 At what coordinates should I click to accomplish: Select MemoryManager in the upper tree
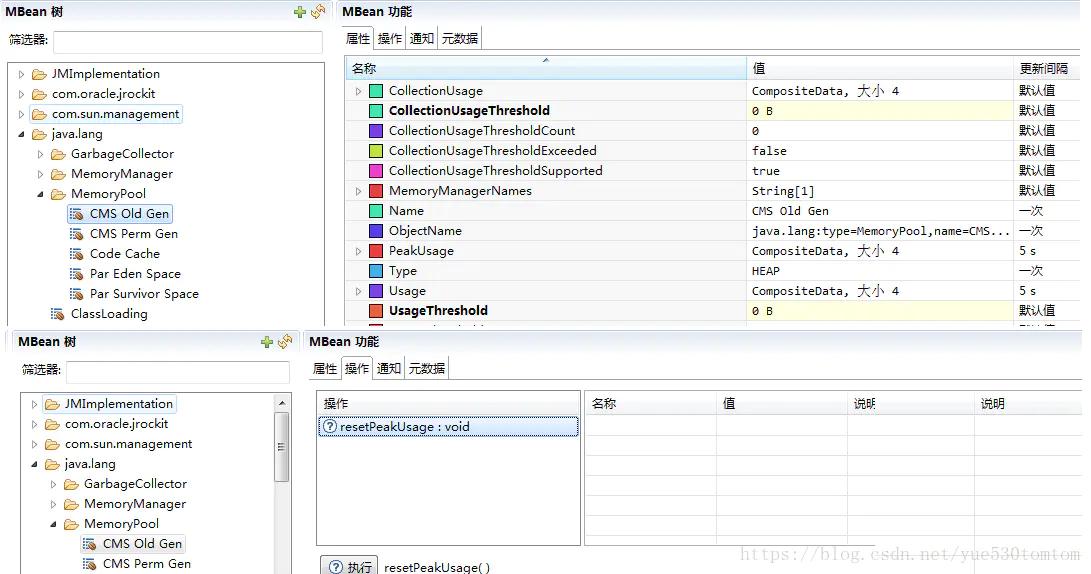[x=122, y=174]
